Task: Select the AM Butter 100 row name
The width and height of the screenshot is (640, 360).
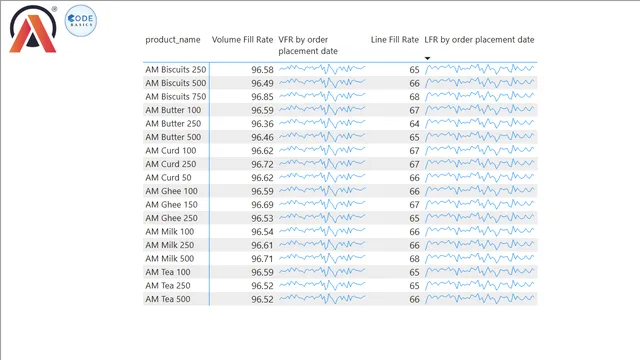Action: 173,110
